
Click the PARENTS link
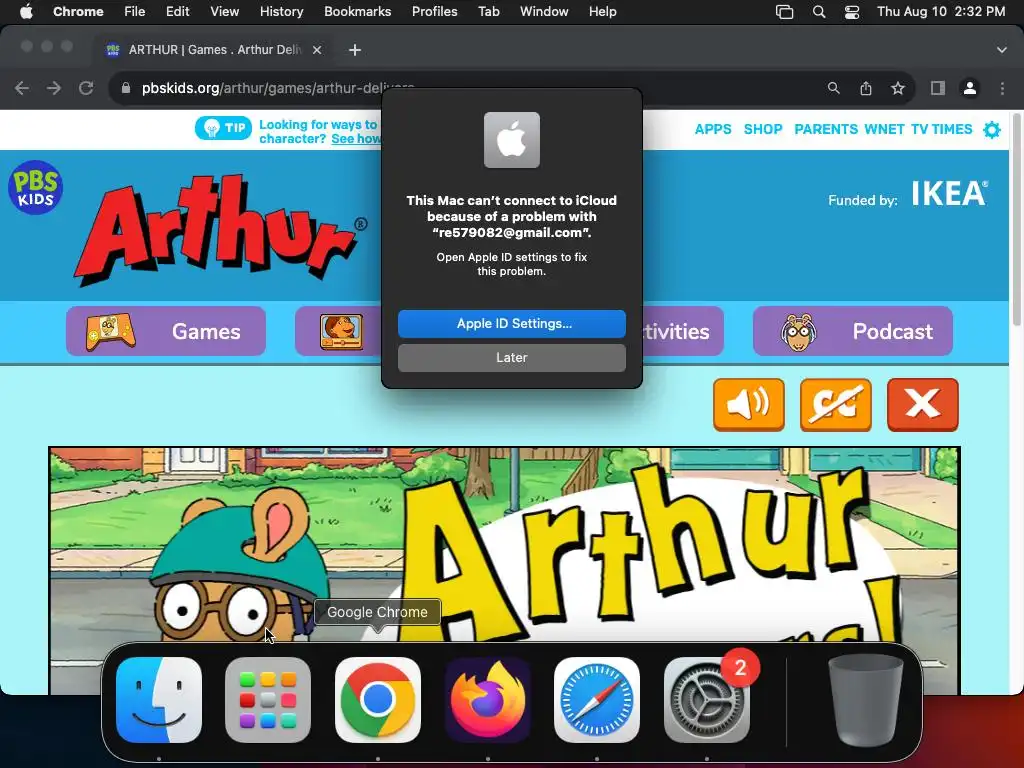tap(825, 129)
